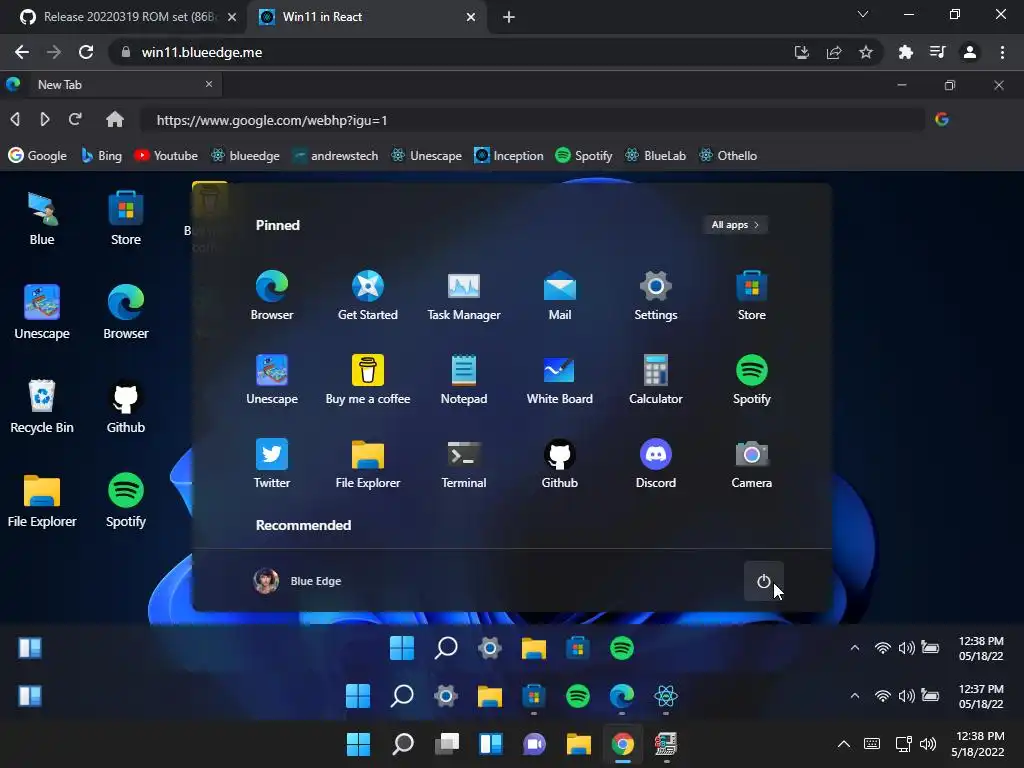The image size is (1024, 768).
Task: Select the Github shortcut on the desktop
Action: (126, 406)
